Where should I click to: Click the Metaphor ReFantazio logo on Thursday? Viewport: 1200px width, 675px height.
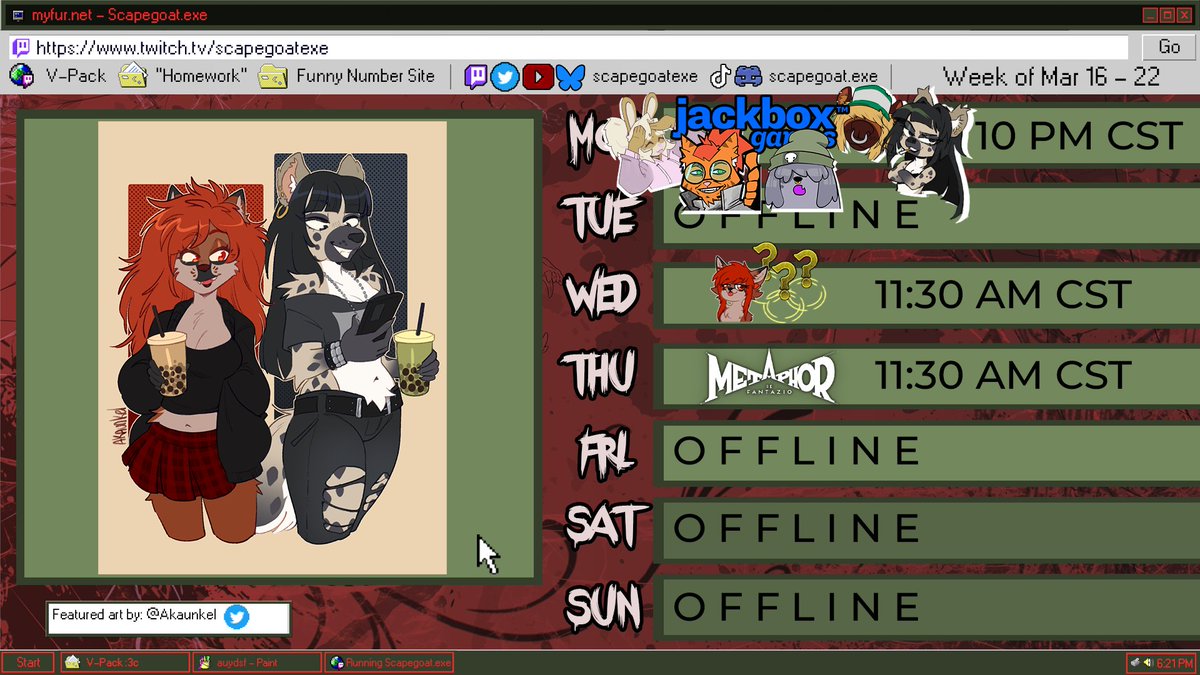770,377
